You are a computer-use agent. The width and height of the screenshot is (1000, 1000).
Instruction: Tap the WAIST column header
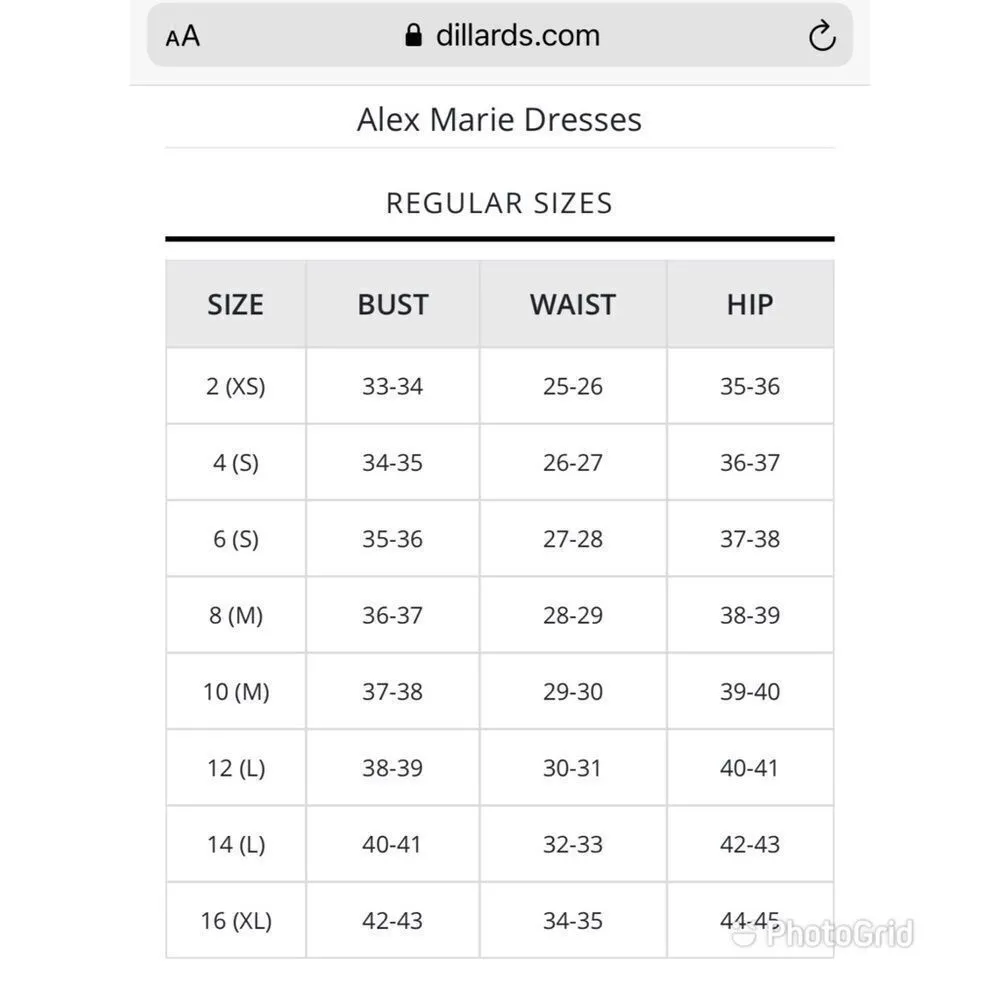(573, 305)
